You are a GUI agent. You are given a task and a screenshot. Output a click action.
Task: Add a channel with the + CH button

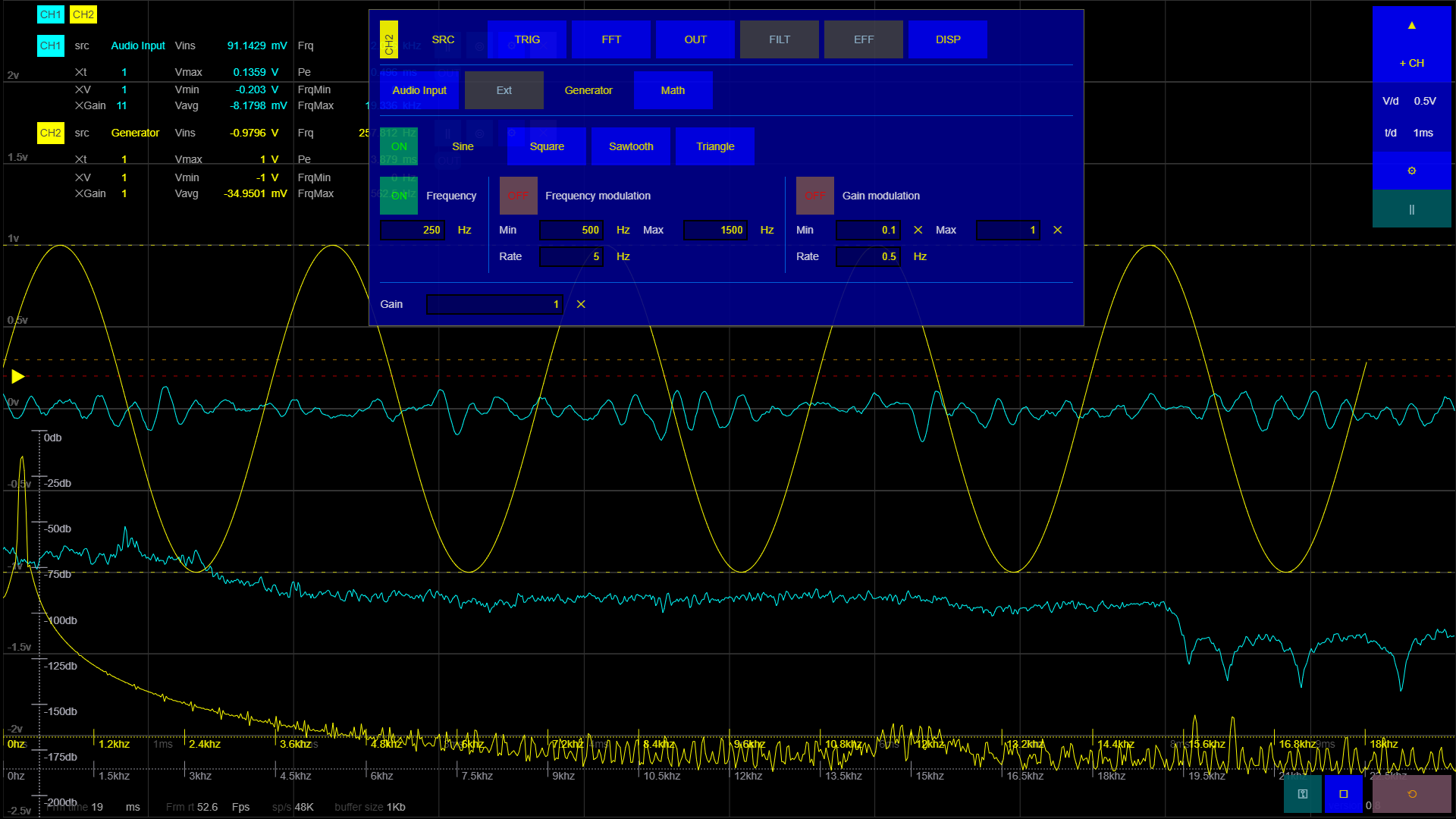coord(1411,63)
